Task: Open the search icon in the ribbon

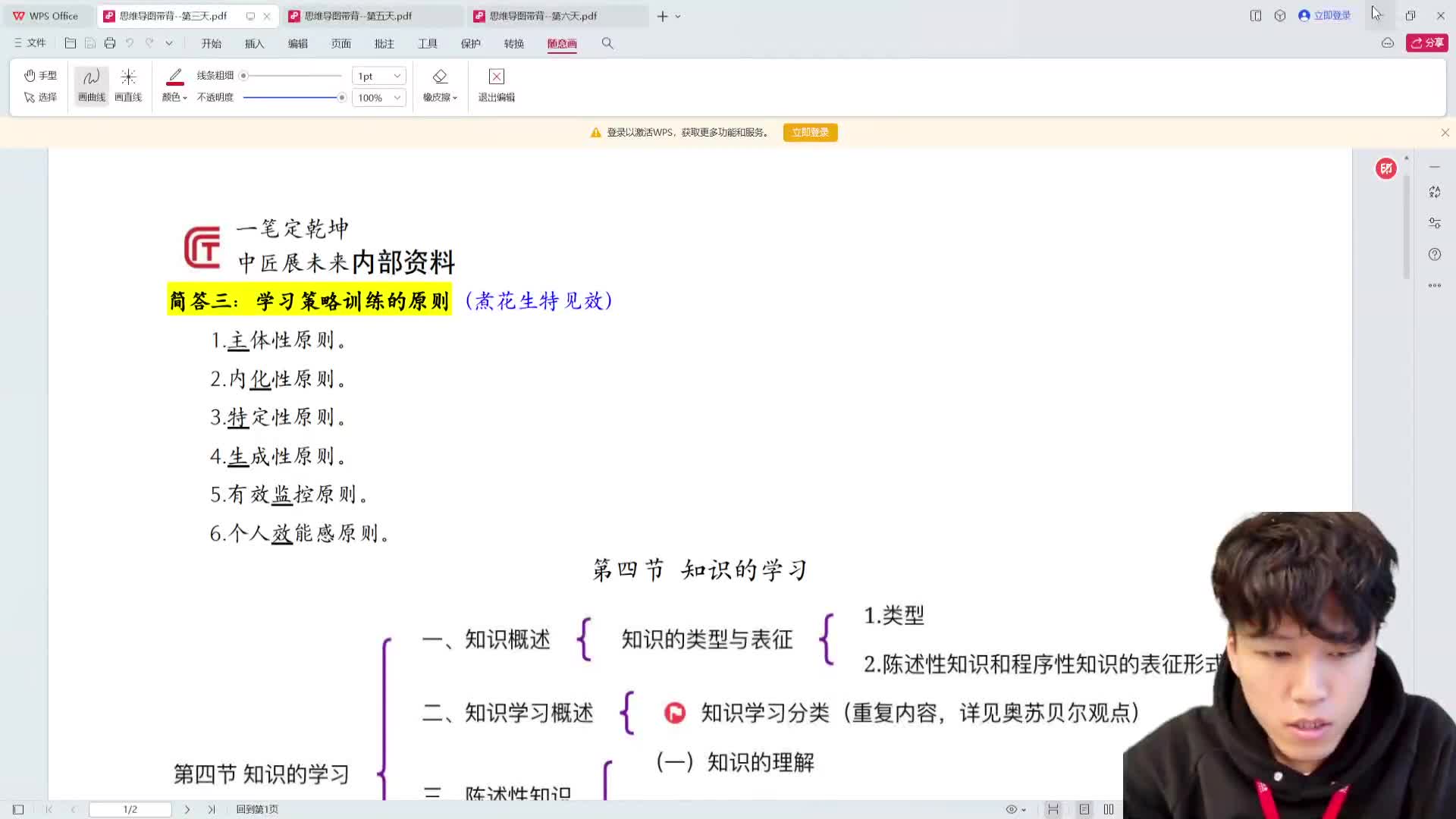Action: click(x=607, y=43)
